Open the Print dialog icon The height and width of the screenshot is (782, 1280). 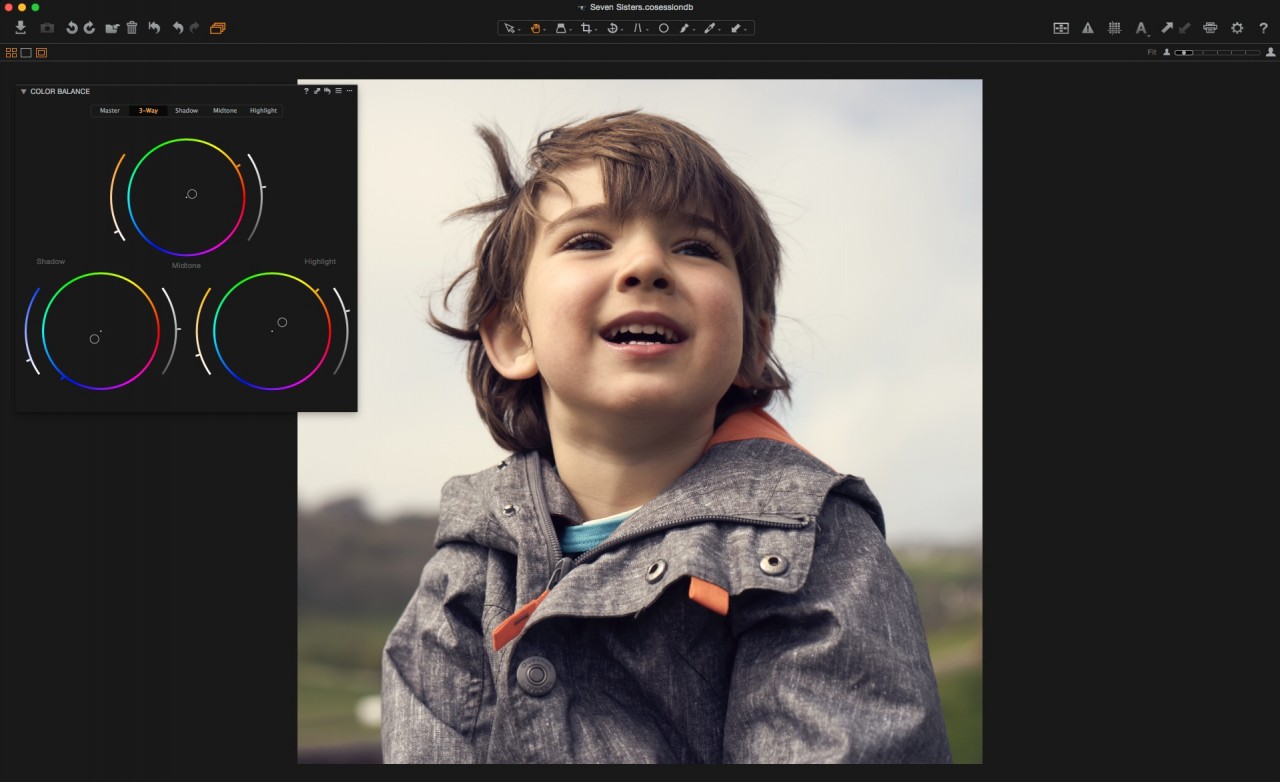(1210, 28)
